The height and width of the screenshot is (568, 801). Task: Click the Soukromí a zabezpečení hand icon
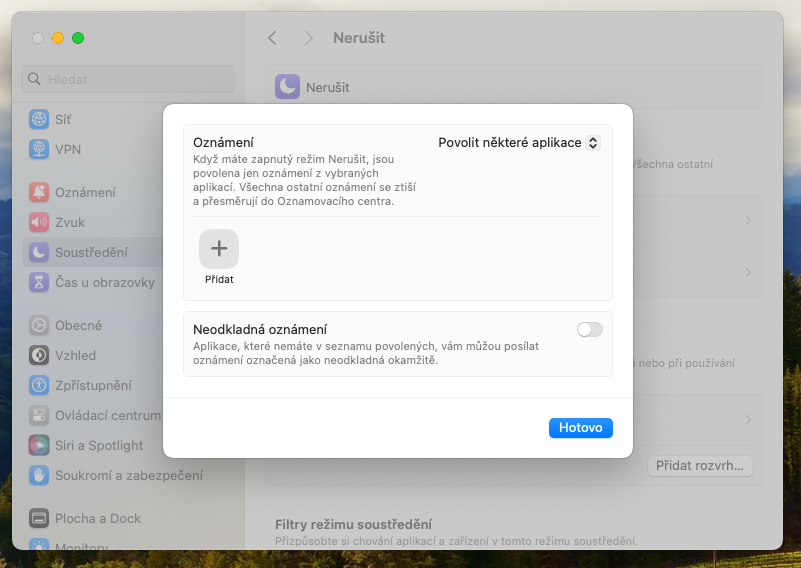(x=39, y=475)
